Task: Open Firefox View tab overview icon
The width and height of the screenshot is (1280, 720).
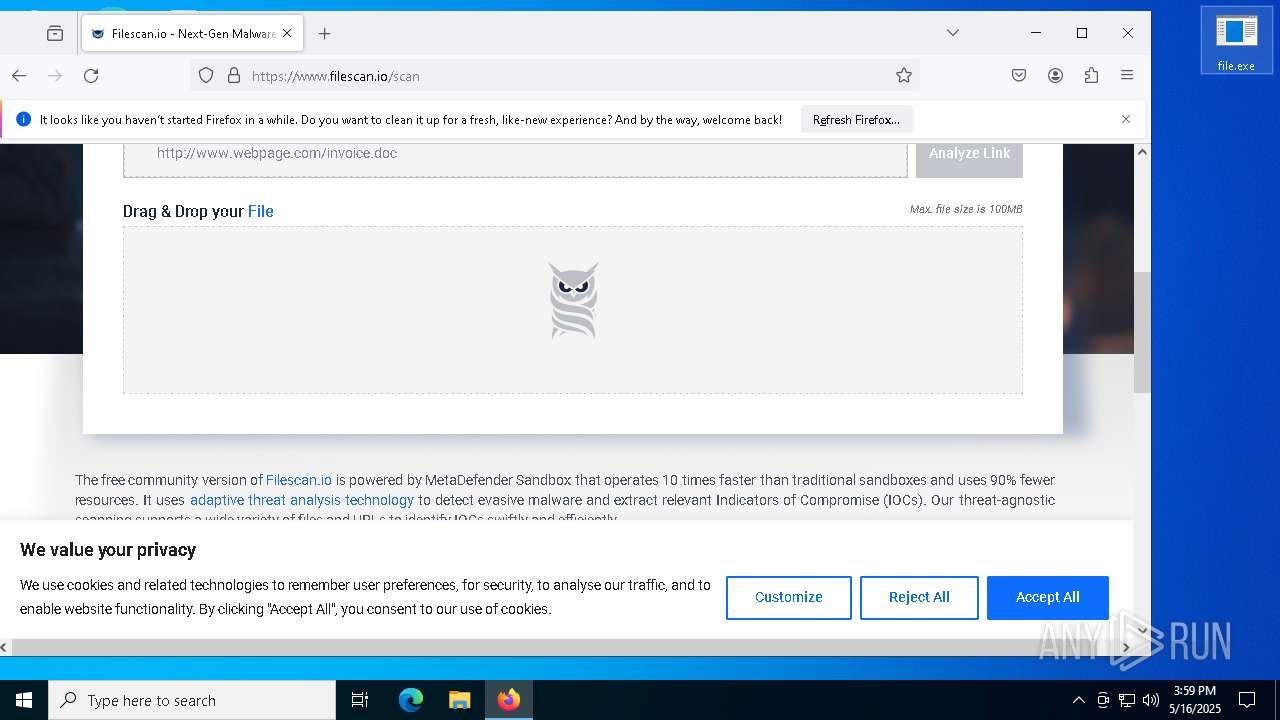Action: [55, 33]
